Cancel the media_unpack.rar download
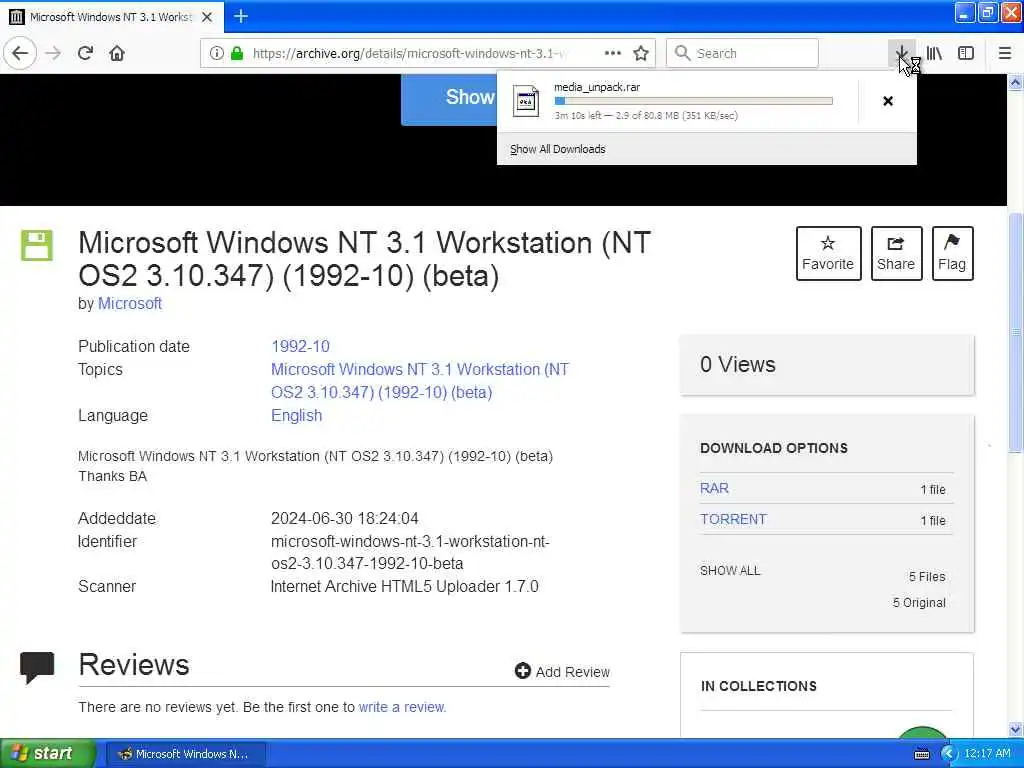The width and height of the screenshot is (1024, 768). click(x=888, y=101)
